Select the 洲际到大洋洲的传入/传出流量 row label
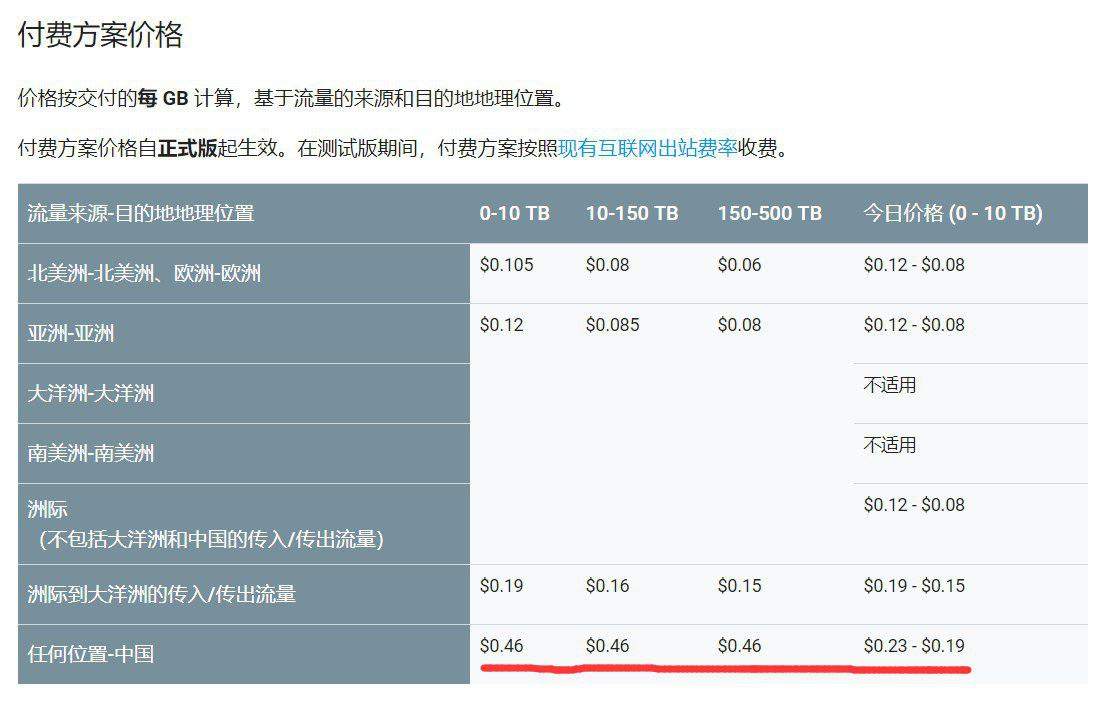Screen dimensions: 1106x711 click(x=162, y=594)
